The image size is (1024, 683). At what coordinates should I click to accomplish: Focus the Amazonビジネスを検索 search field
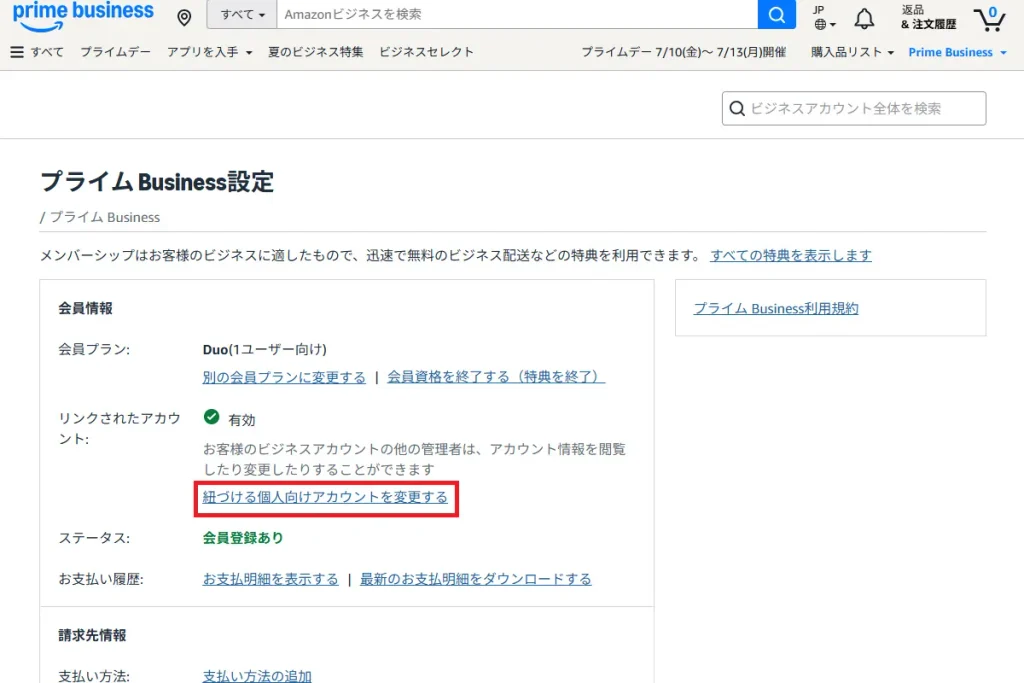pos(517,14)
